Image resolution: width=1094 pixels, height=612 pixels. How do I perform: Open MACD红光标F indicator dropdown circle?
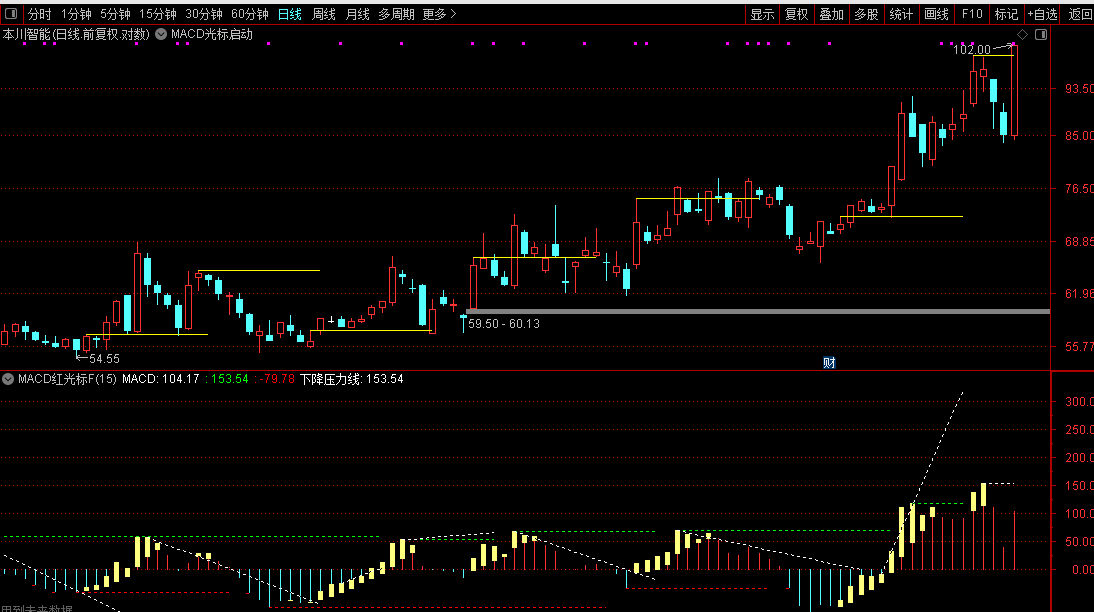click(x=8, y=379)
